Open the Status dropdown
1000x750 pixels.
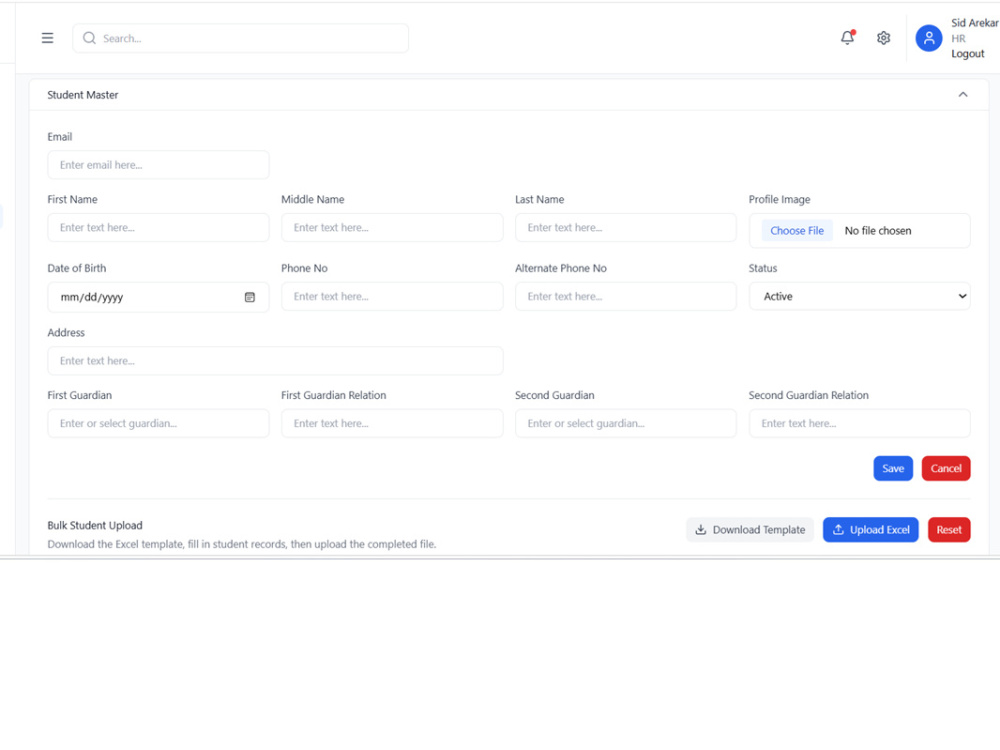coord(860,297)
